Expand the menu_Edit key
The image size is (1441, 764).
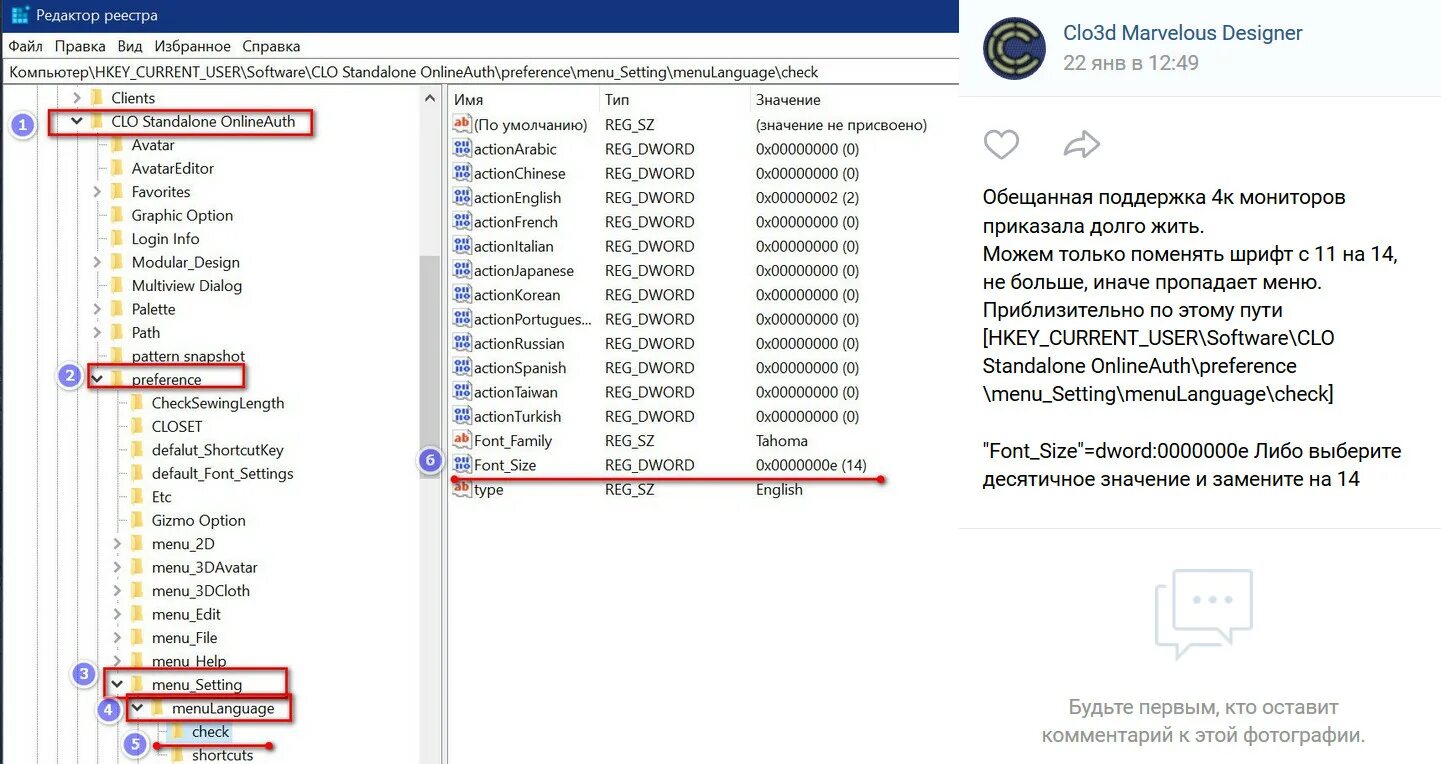117,614
